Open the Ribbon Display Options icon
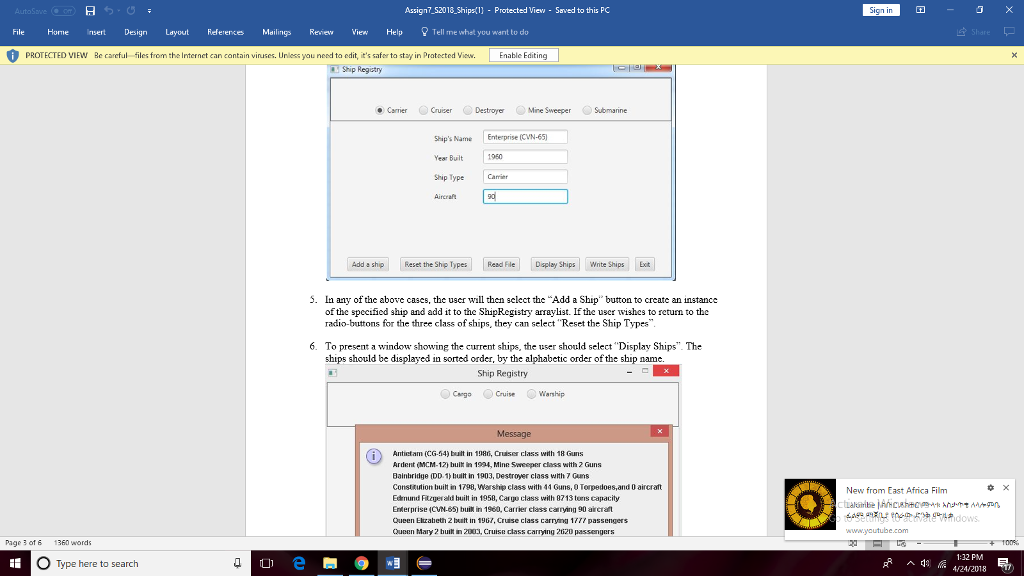1024x576 pixels. [920, 10]
